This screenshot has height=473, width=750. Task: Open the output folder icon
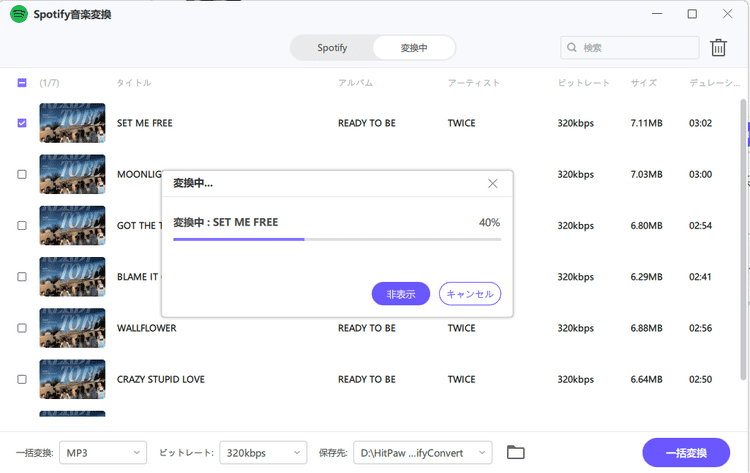(x=516, y=452)
